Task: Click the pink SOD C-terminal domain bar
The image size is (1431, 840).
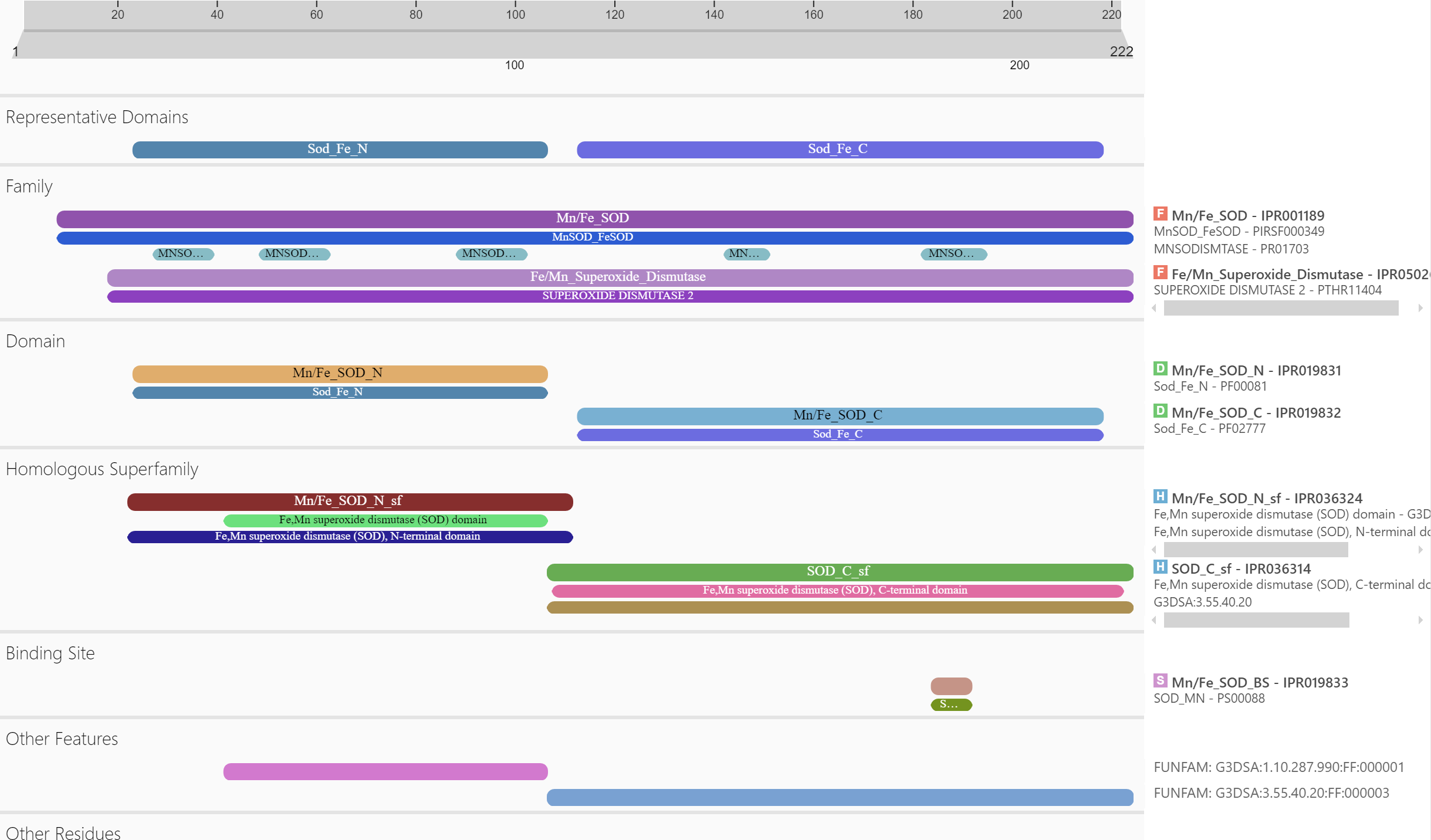Action: tap(838, 591)
